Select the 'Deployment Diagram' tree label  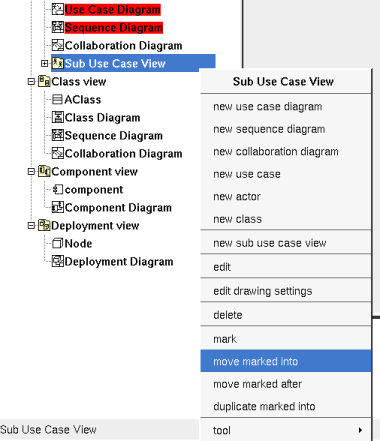(x=119, y=262)
